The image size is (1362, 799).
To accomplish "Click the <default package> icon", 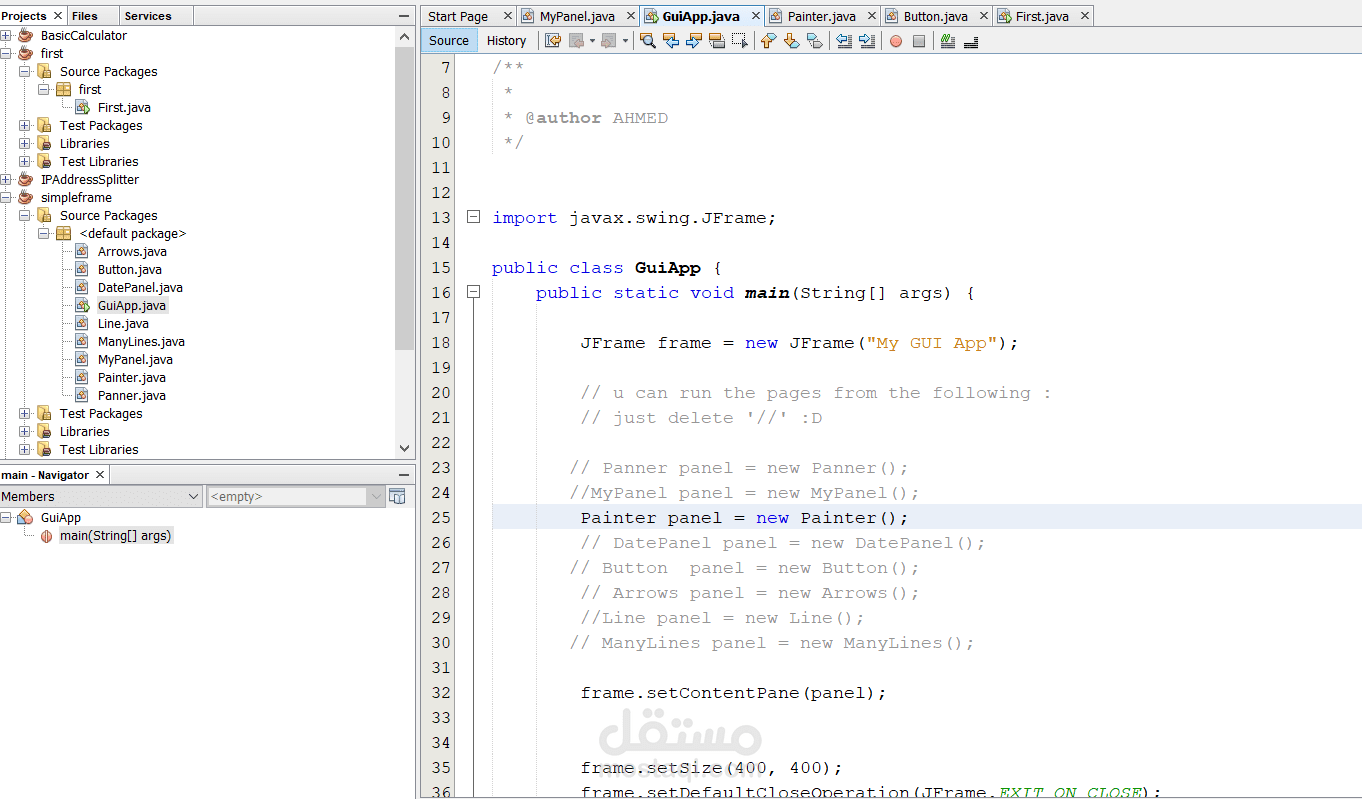I will (63, 233).
